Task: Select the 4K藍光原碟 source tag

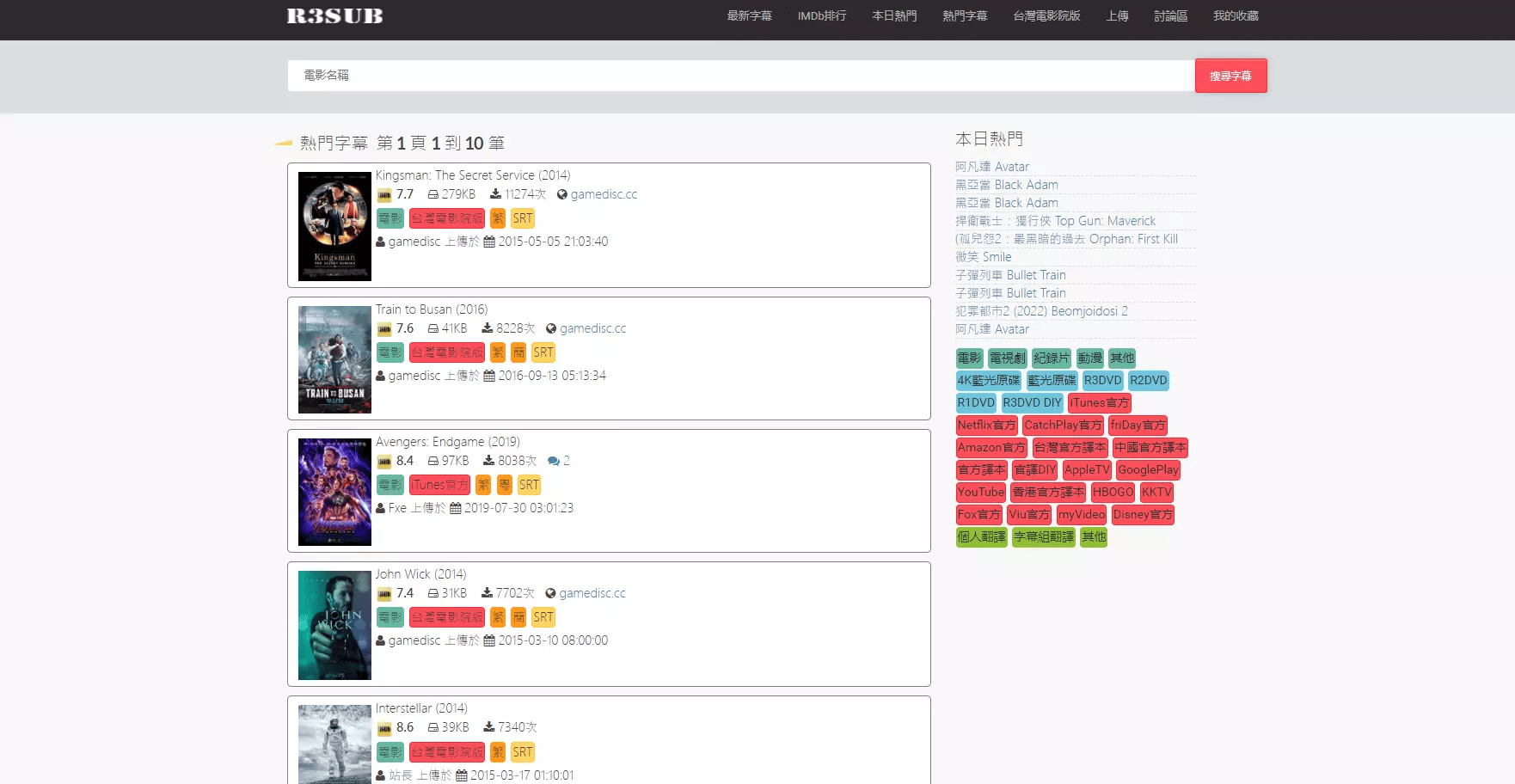Action: coord(989,380)
